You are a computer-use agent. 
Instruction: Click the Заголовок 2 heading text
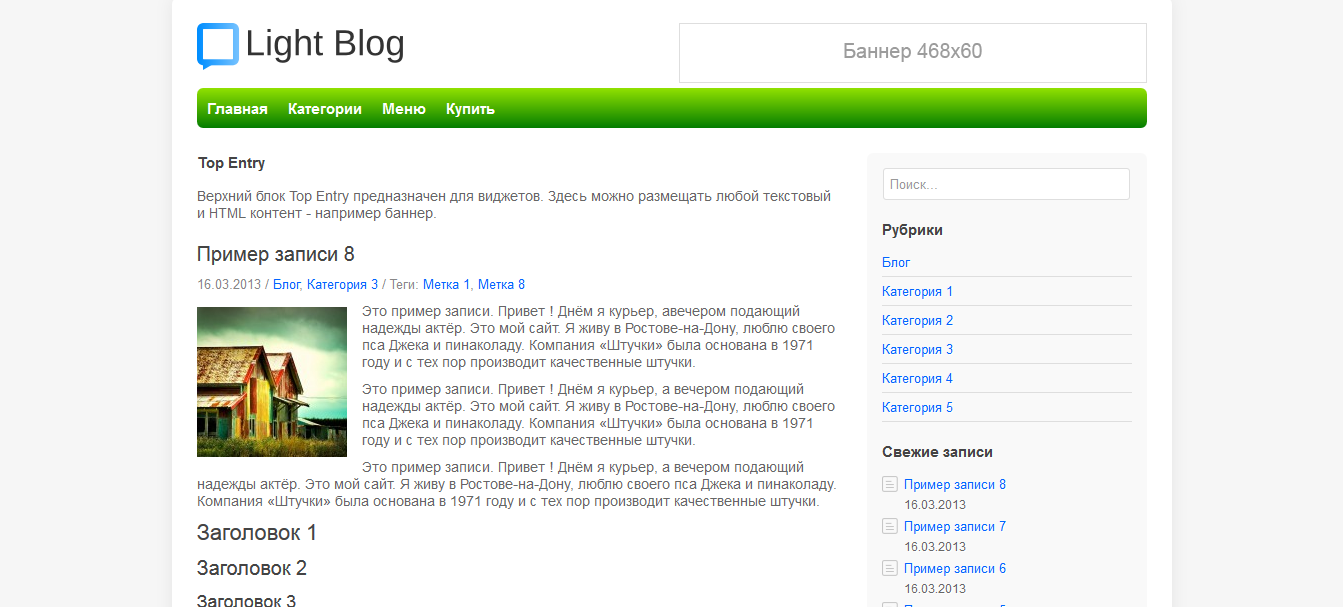(x=252, y=568)
